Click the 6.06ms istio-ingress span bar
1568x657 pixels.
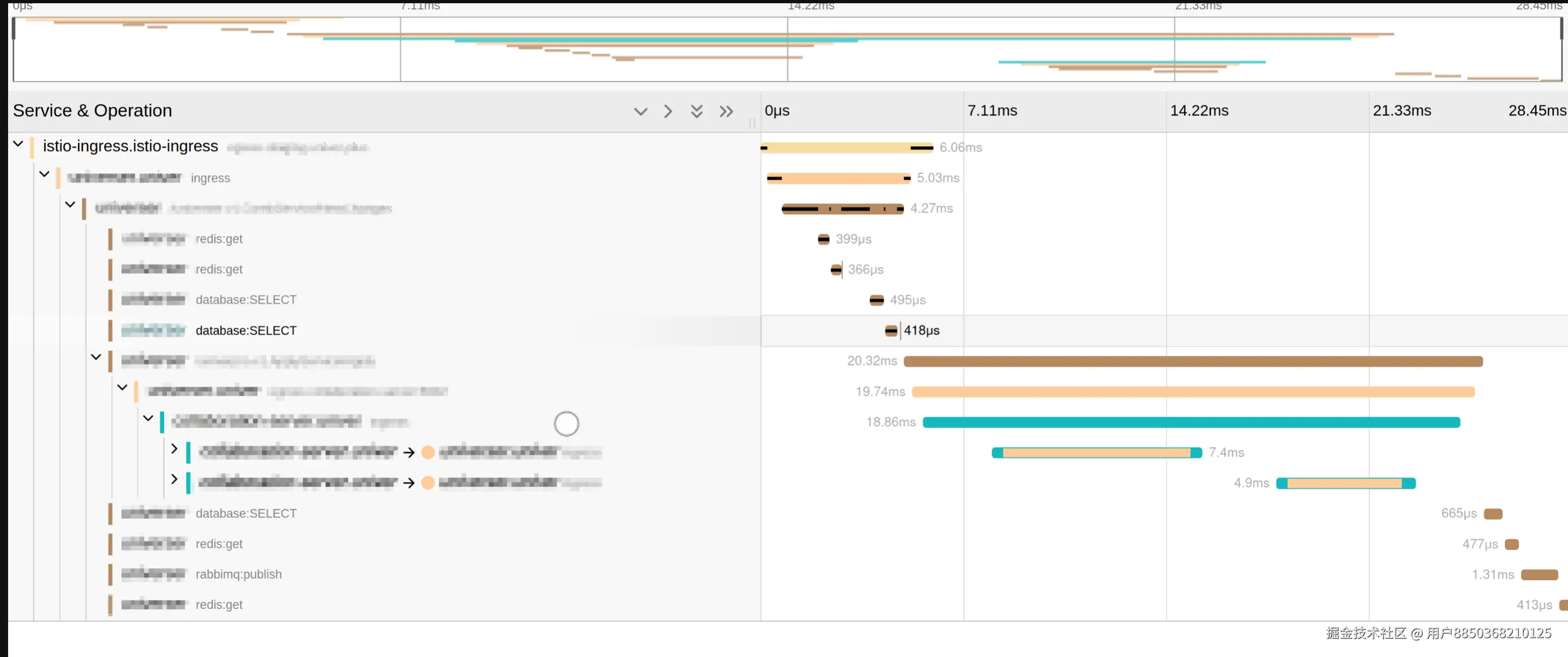click(x=846, y=148)
